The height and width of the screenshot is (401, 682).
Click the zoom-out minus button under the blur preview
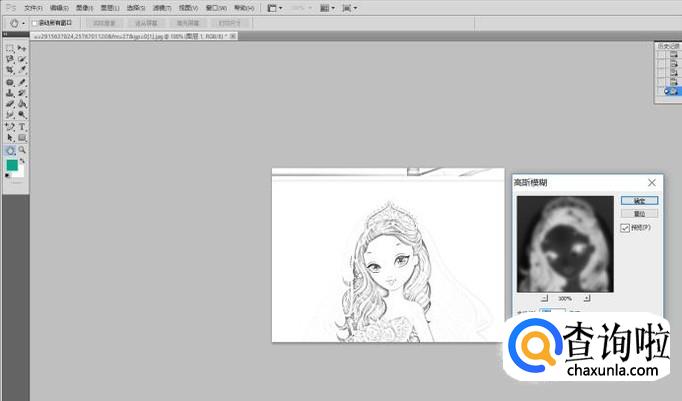(544, 298)
